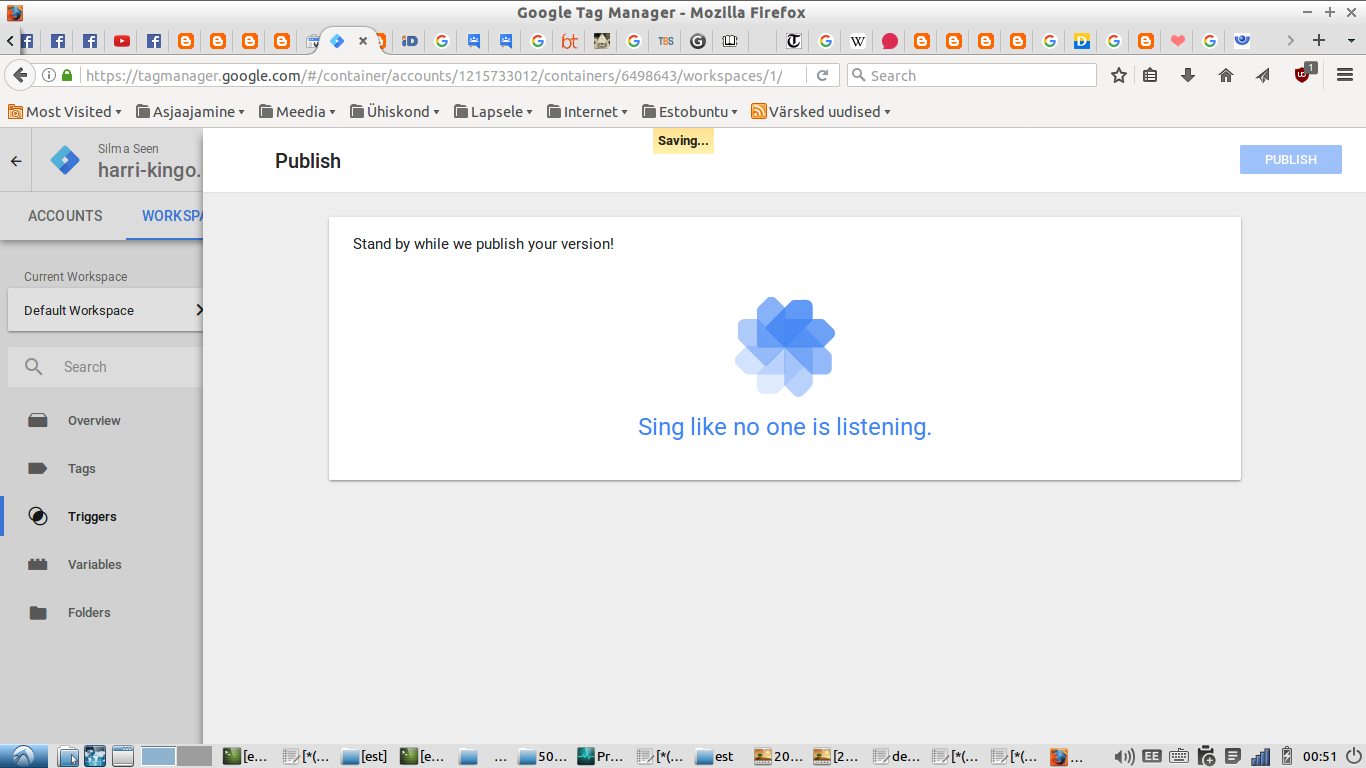Screen dimensions: 1366x768
Task: Bookmark this page with the star
Action: point(1119,75)
